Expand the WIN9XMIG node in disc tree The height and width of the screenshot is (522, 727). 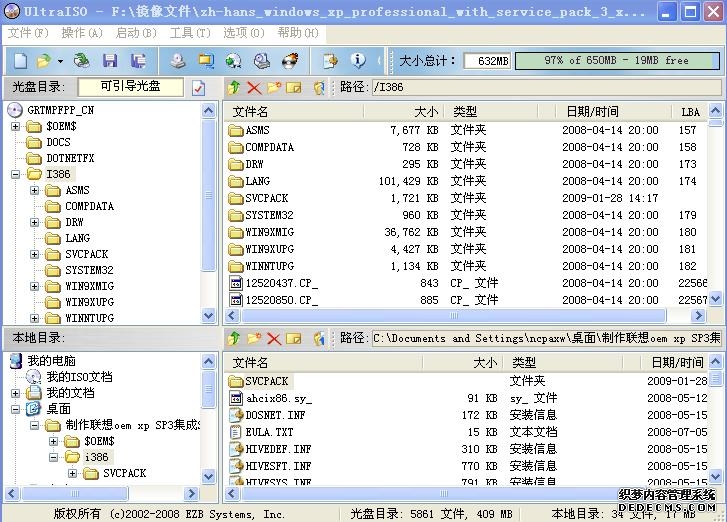pyautogui.click(x=34, y=286)
